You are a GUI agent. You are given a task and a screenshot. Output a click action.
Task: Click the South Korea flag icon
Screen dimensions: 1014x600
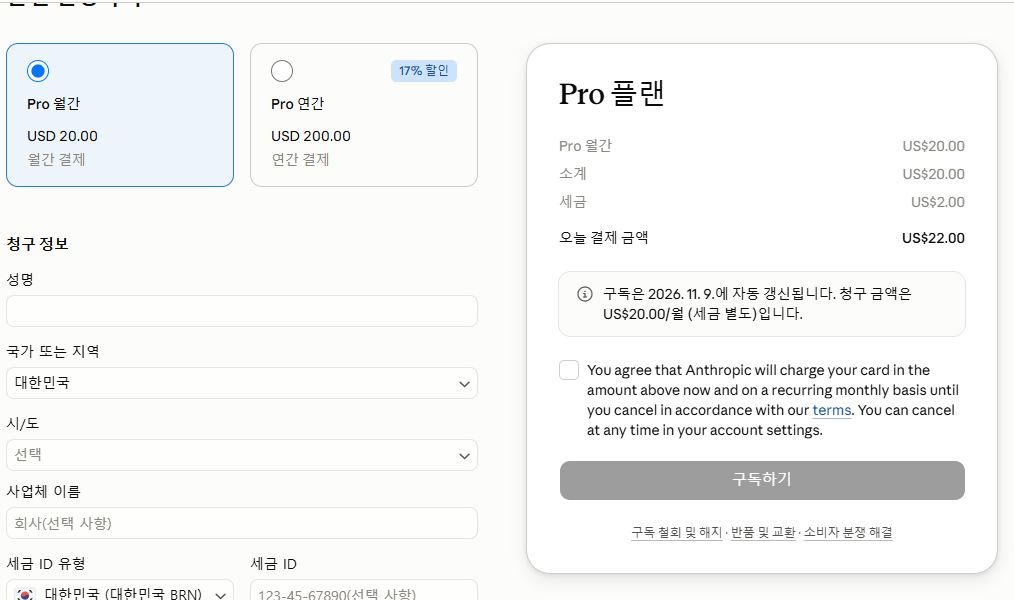point(25,594)
